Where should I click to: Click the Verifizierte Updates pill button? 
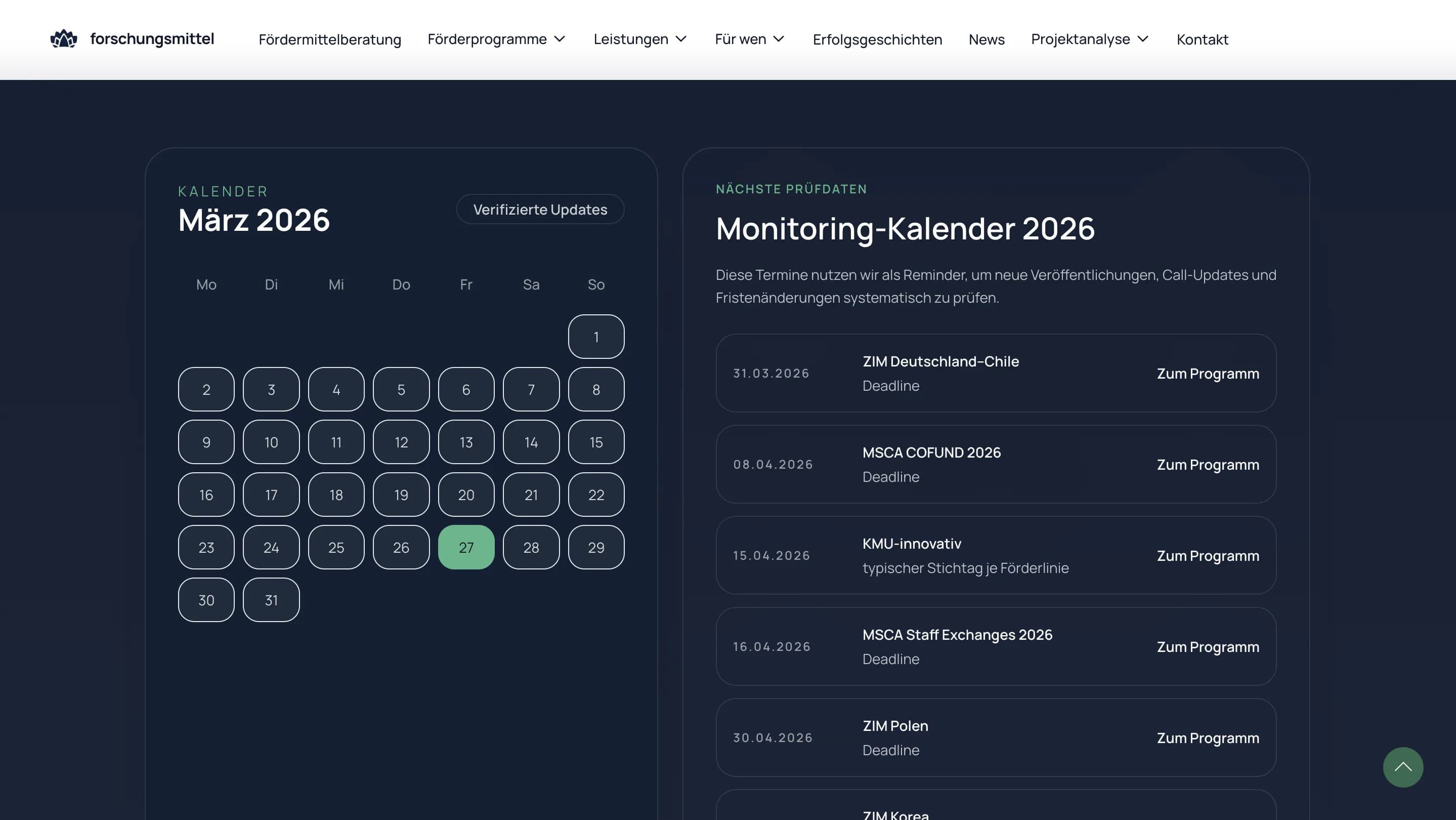click(540, 209)
